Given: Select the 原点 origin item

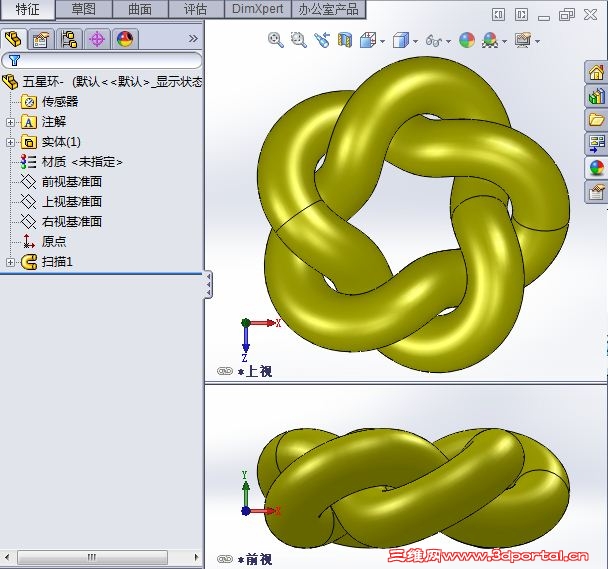Looking at the screenshot, I should [x=44, y=241].
